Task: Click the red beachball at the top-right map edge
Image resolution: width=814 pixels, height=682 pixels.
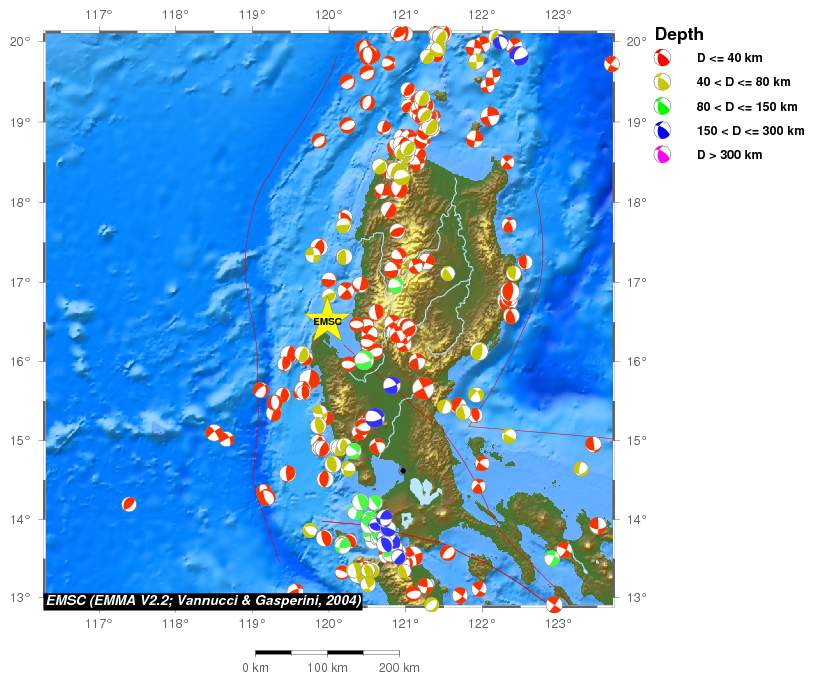Action: (x=612, y=64)
